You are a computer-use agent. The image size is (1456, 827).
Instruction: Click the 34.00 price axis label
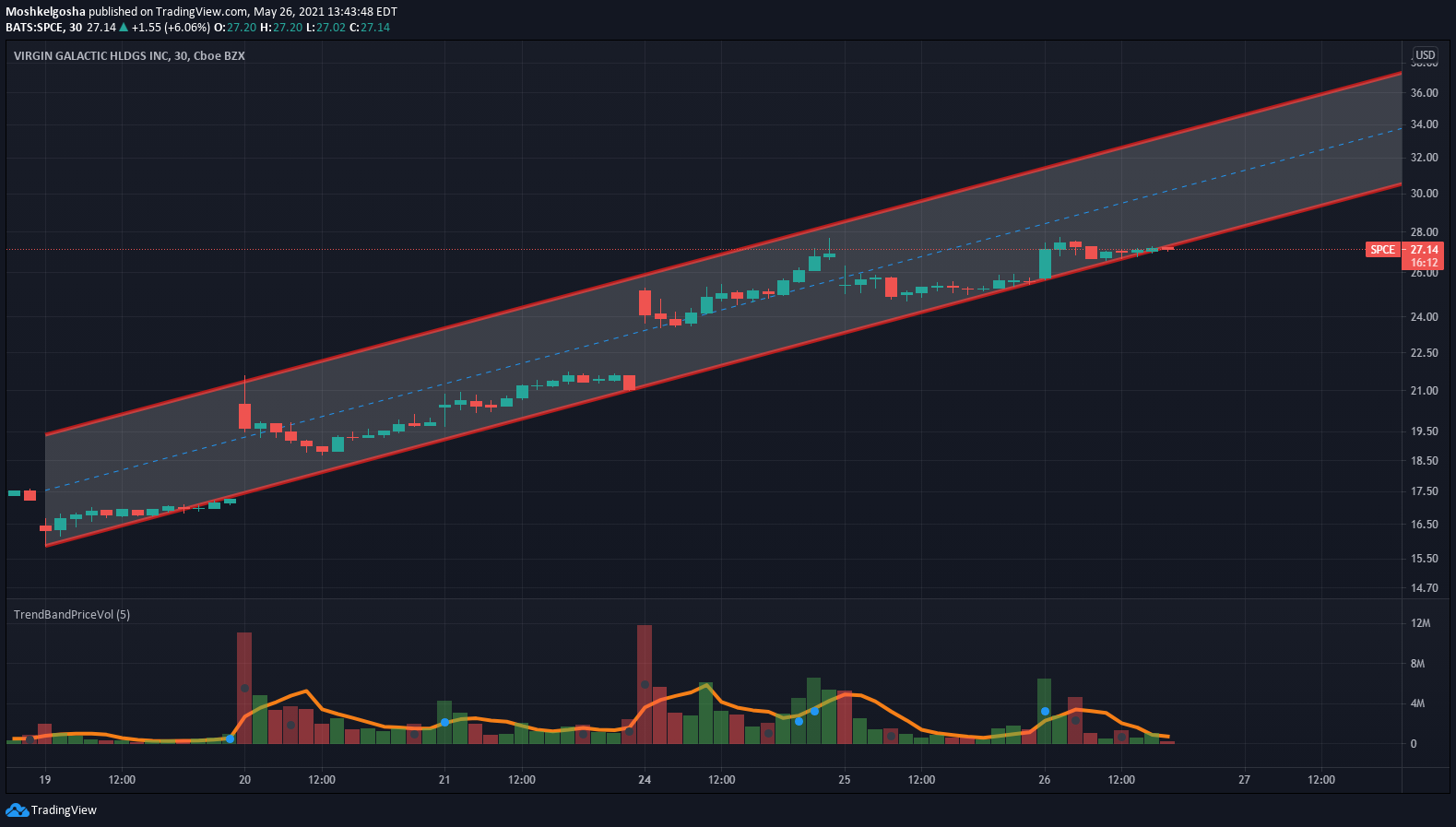tap(1424, 124)
